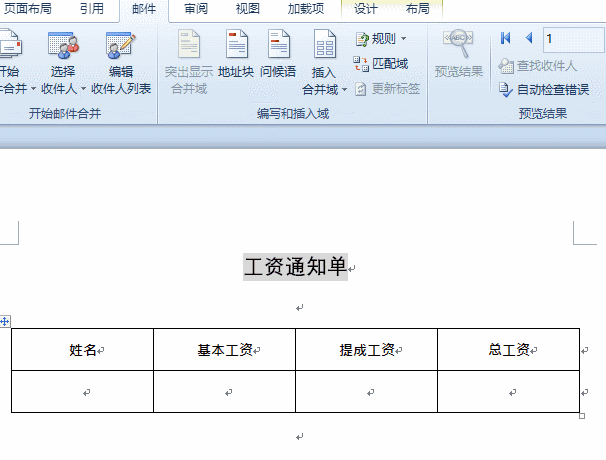
Task: Go to previous record arrow
Action: (528, 39)
